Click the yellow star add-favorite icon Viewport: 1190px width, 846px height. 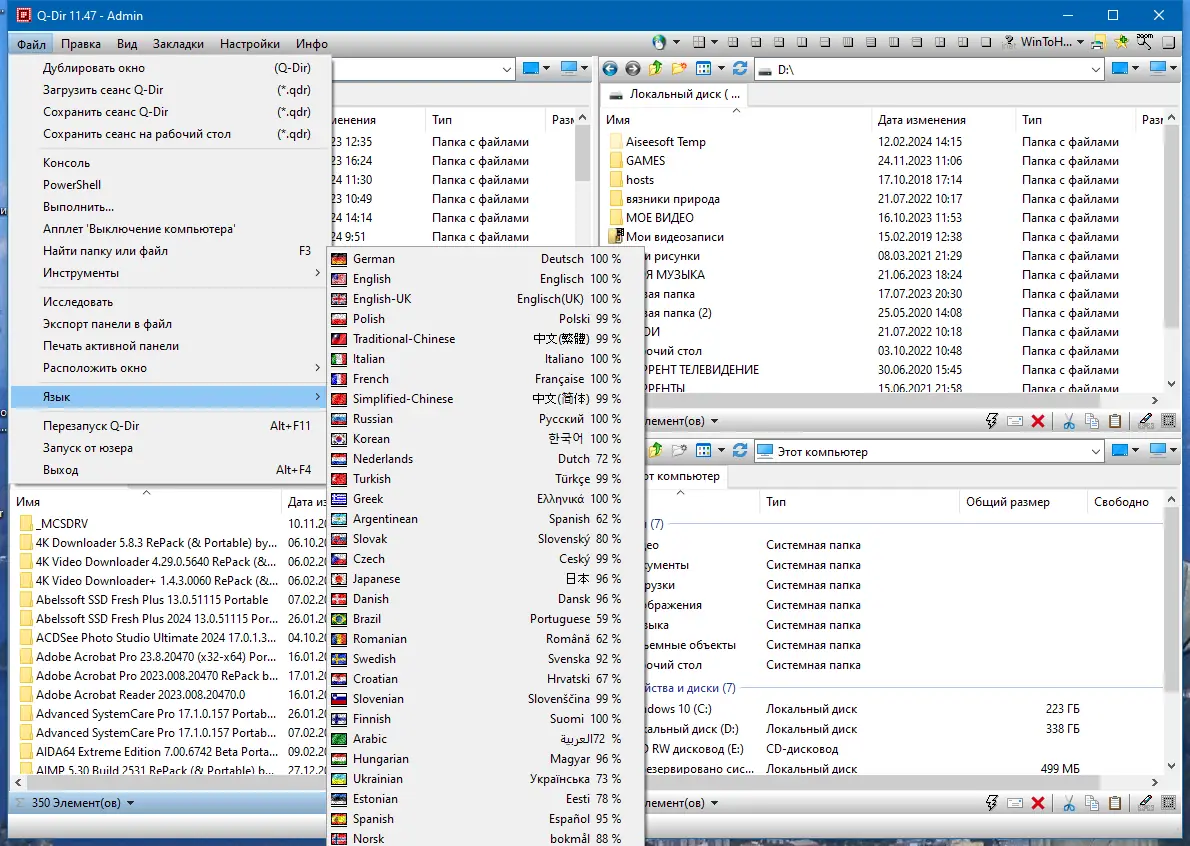(1121, 42)
